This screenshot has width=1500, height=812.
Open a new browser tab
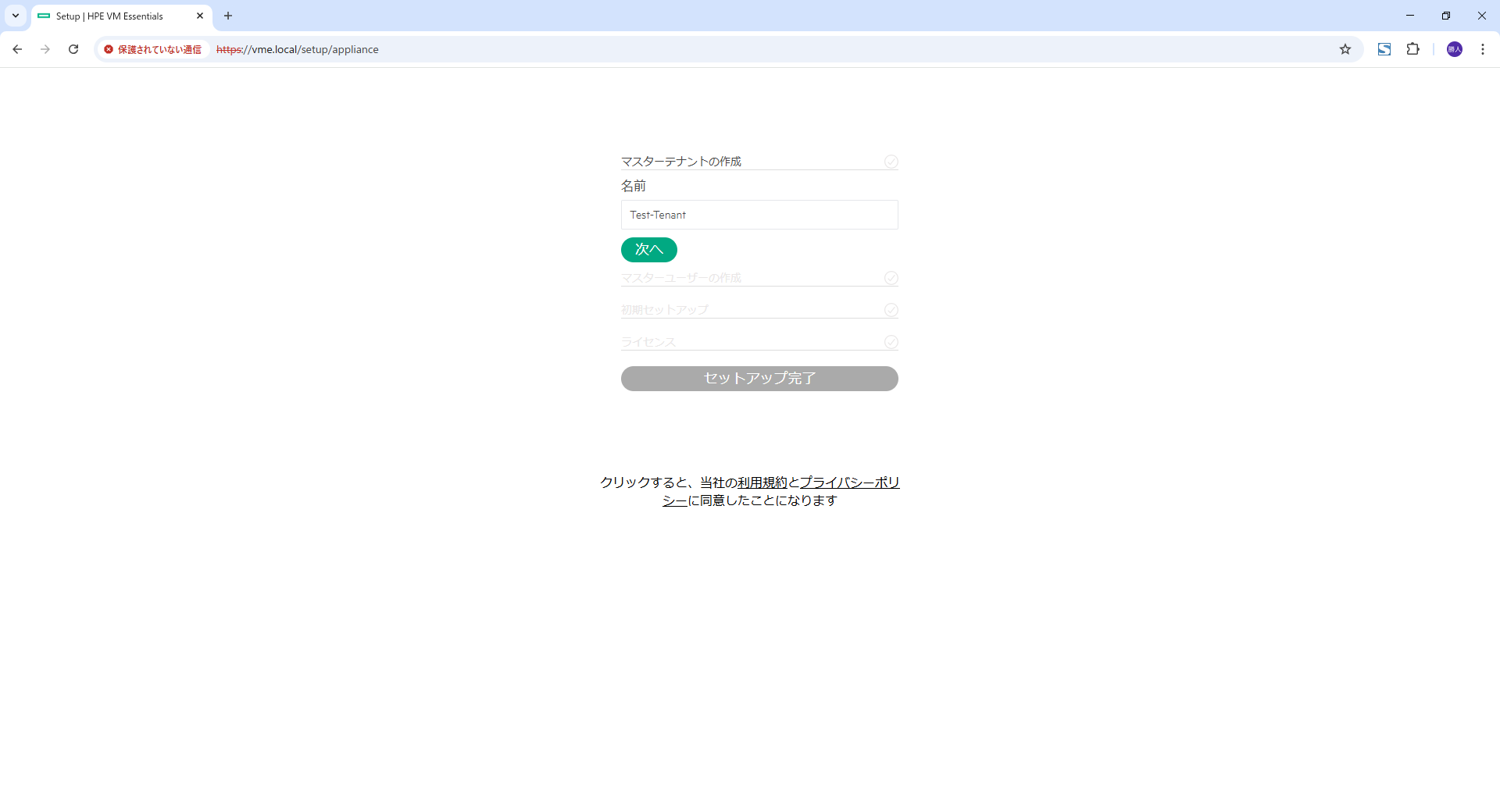(228, 16)
